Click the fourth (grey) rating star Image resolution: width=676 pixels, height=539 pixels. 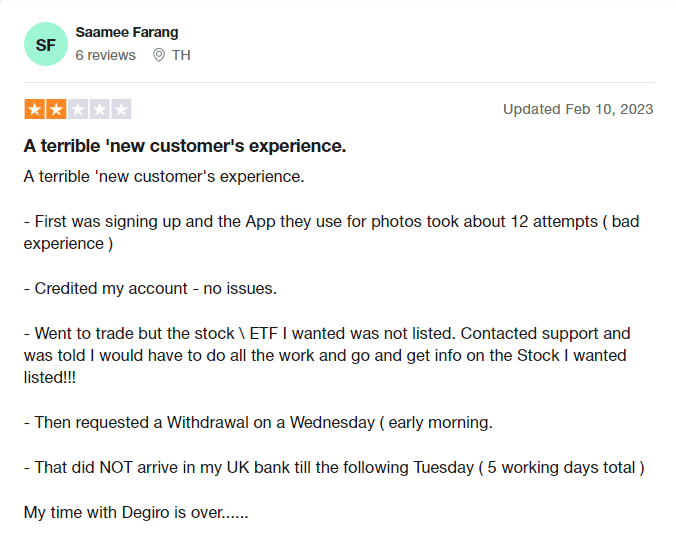[x=99, y=109]
